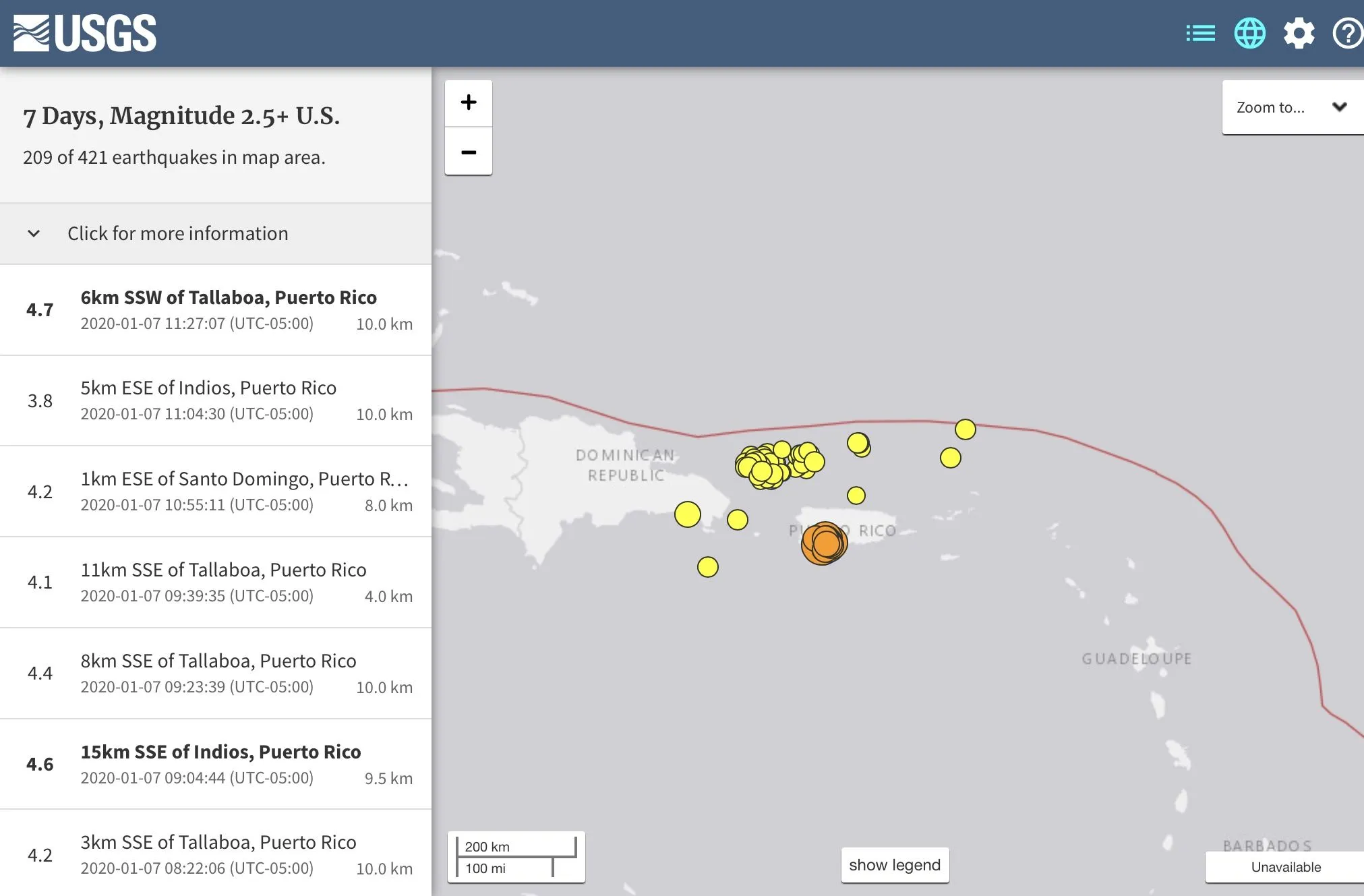The width and height of the screenshot is (1364, 896).
Task: Click the map scale bar control
Action: pyautogui.click(x=516, y=857)
